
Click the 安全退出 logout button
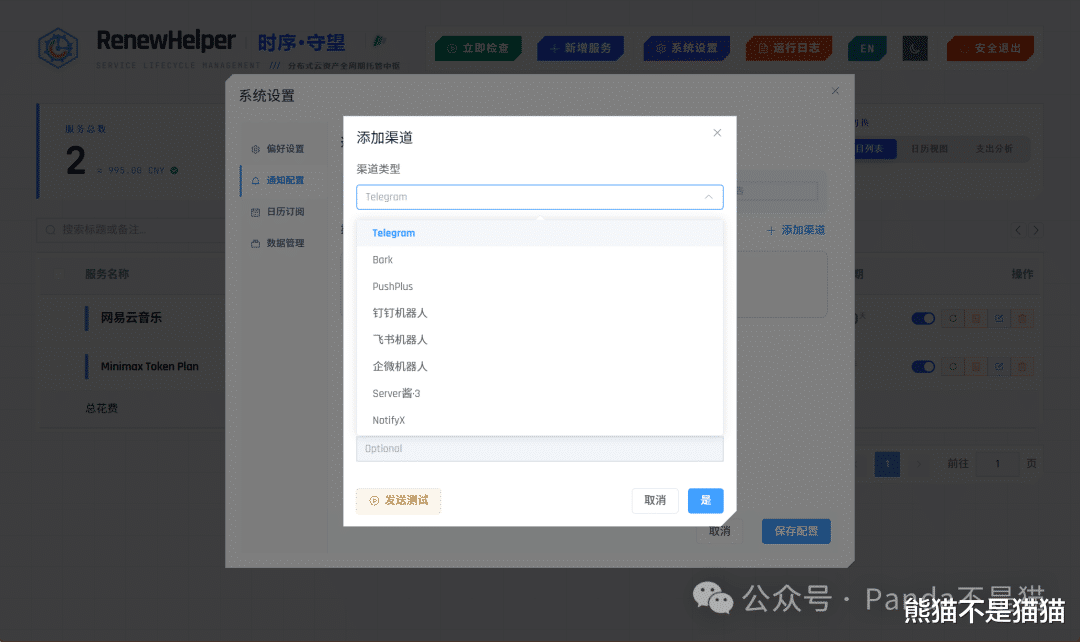[x=990, y=48]
